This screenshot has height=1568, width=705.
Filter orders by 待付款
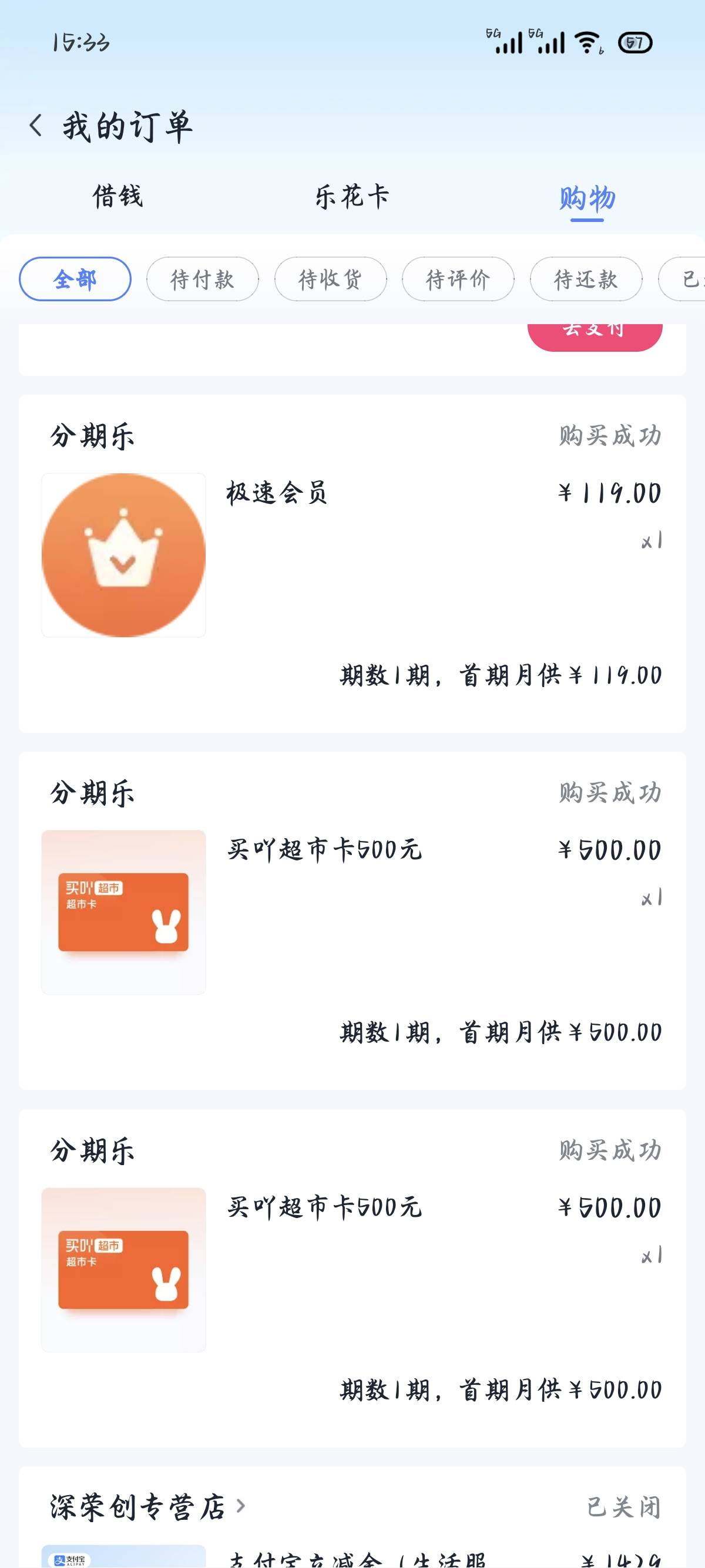[203, 280]
